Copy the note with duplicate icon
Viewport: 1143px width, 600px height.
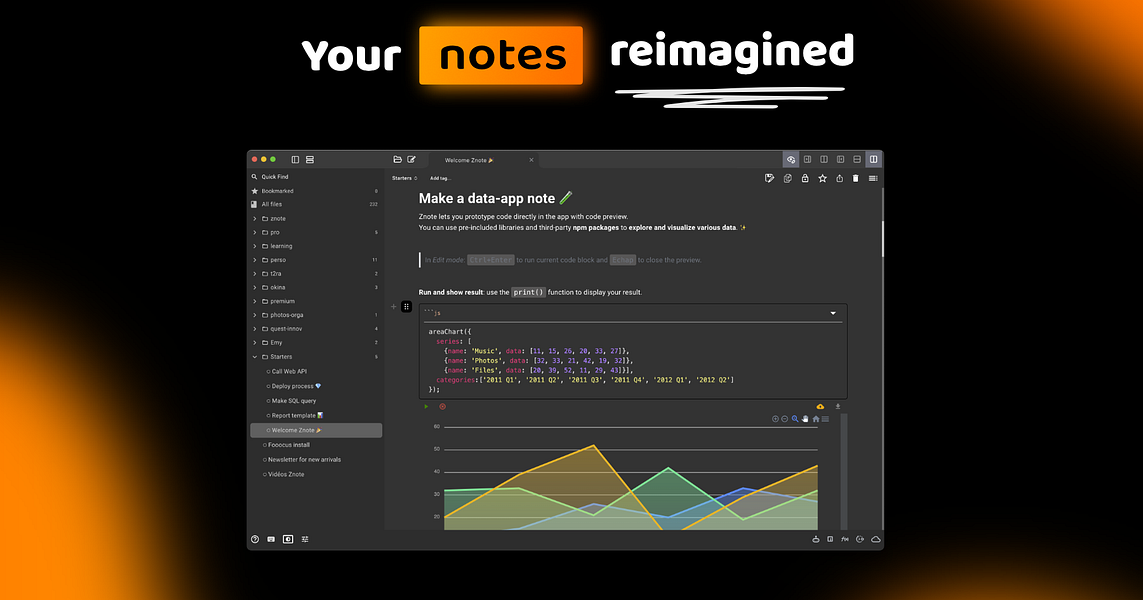(787, 179)
